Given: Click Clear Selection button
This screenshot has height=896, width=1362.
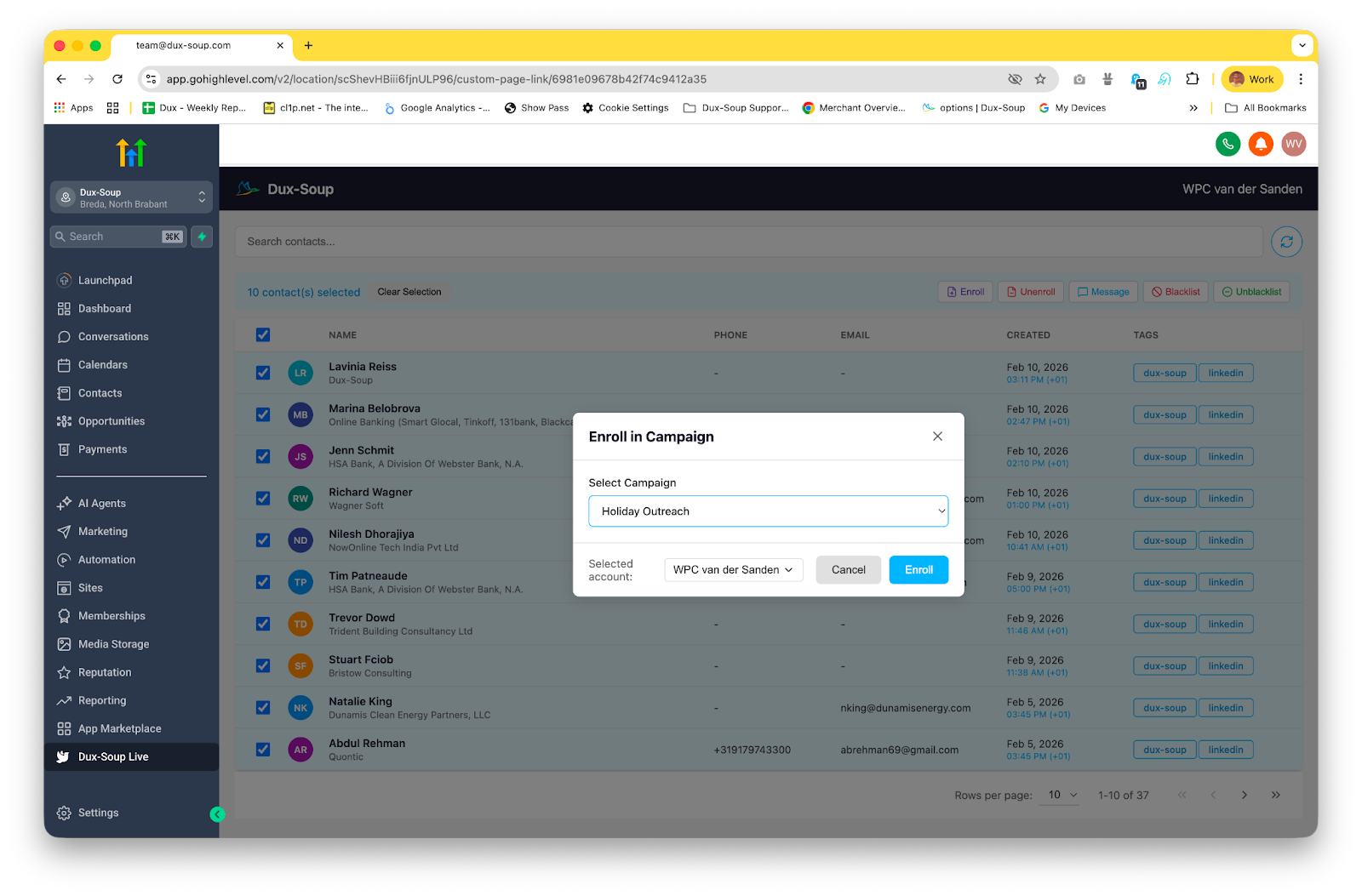Looking at the screenshot, I should pyautogui.click(x=409, y=292).
